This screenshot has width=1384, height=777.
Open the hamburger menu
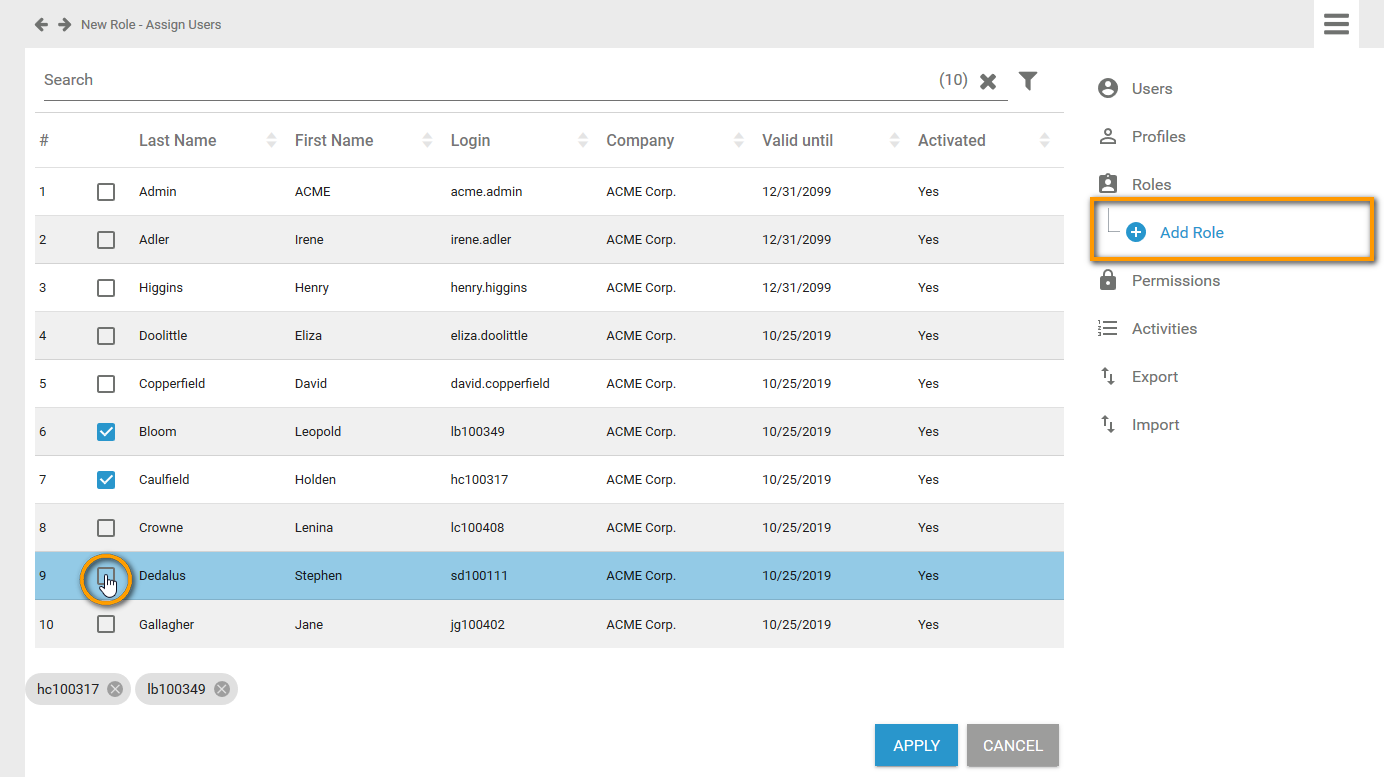coord(1336,24)
